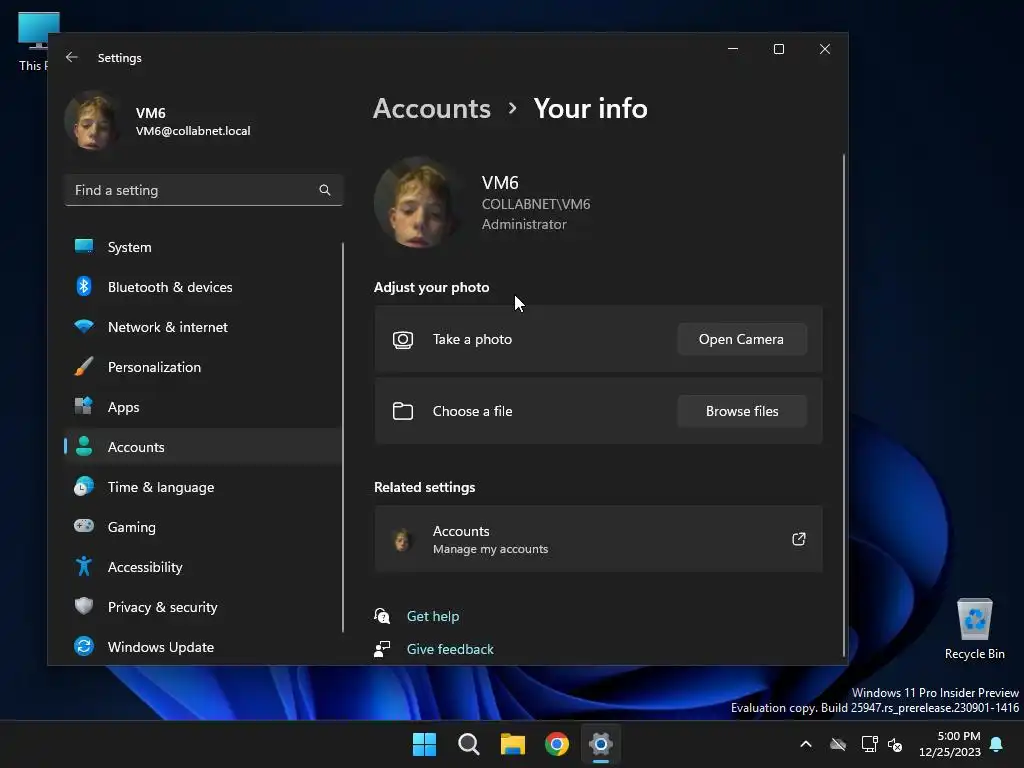Click the Open Camera button
1024x768 pixels.
click(x=742, y=339)
